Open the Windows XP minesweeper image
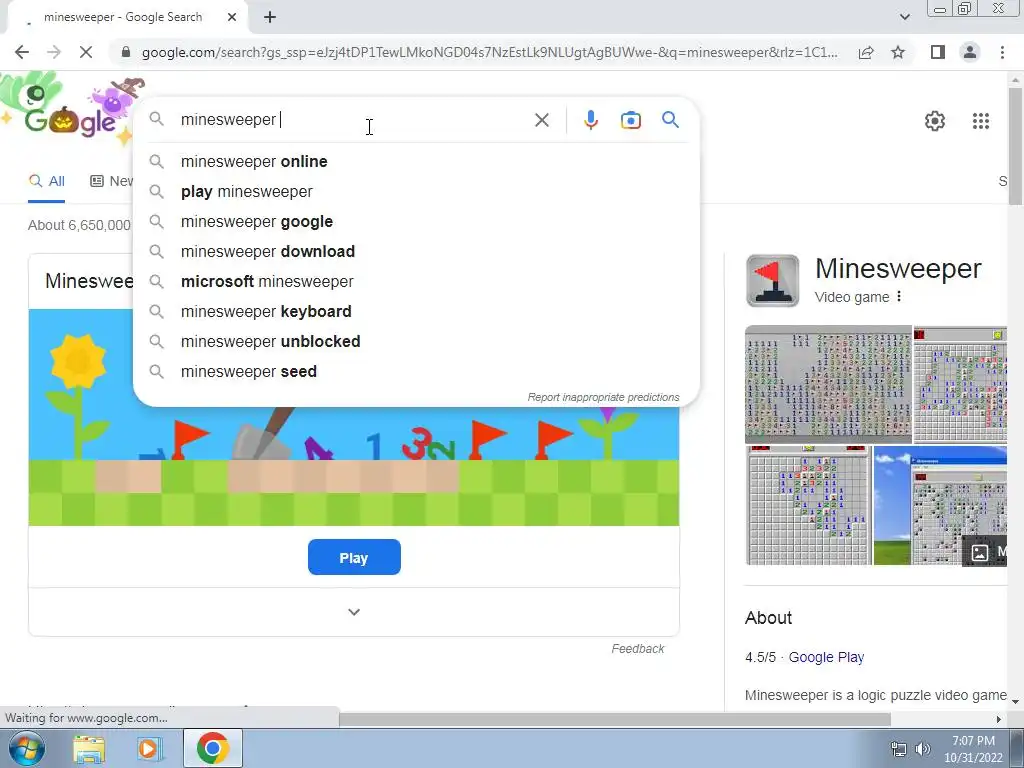Image resolution: width=1024 pixels, height=768 pixels. point(940,505)
